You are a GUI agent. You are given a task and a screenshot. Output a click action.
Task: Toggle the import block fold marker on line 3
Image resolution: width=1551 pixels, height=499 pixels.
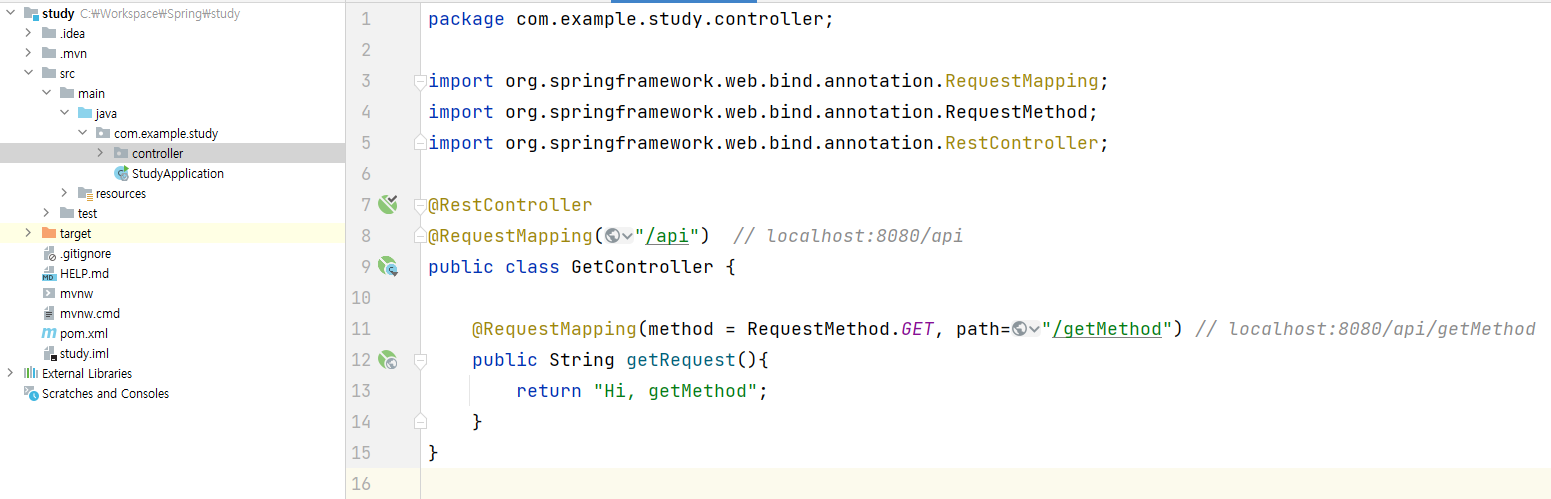click(420, 81)
